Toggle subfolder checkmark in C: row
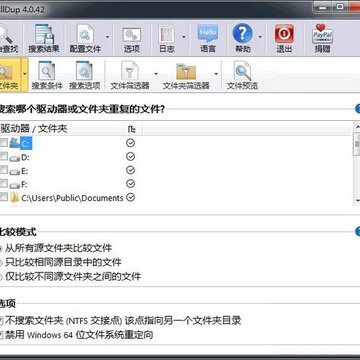The image size is (360, 360). tap(131, 143)
